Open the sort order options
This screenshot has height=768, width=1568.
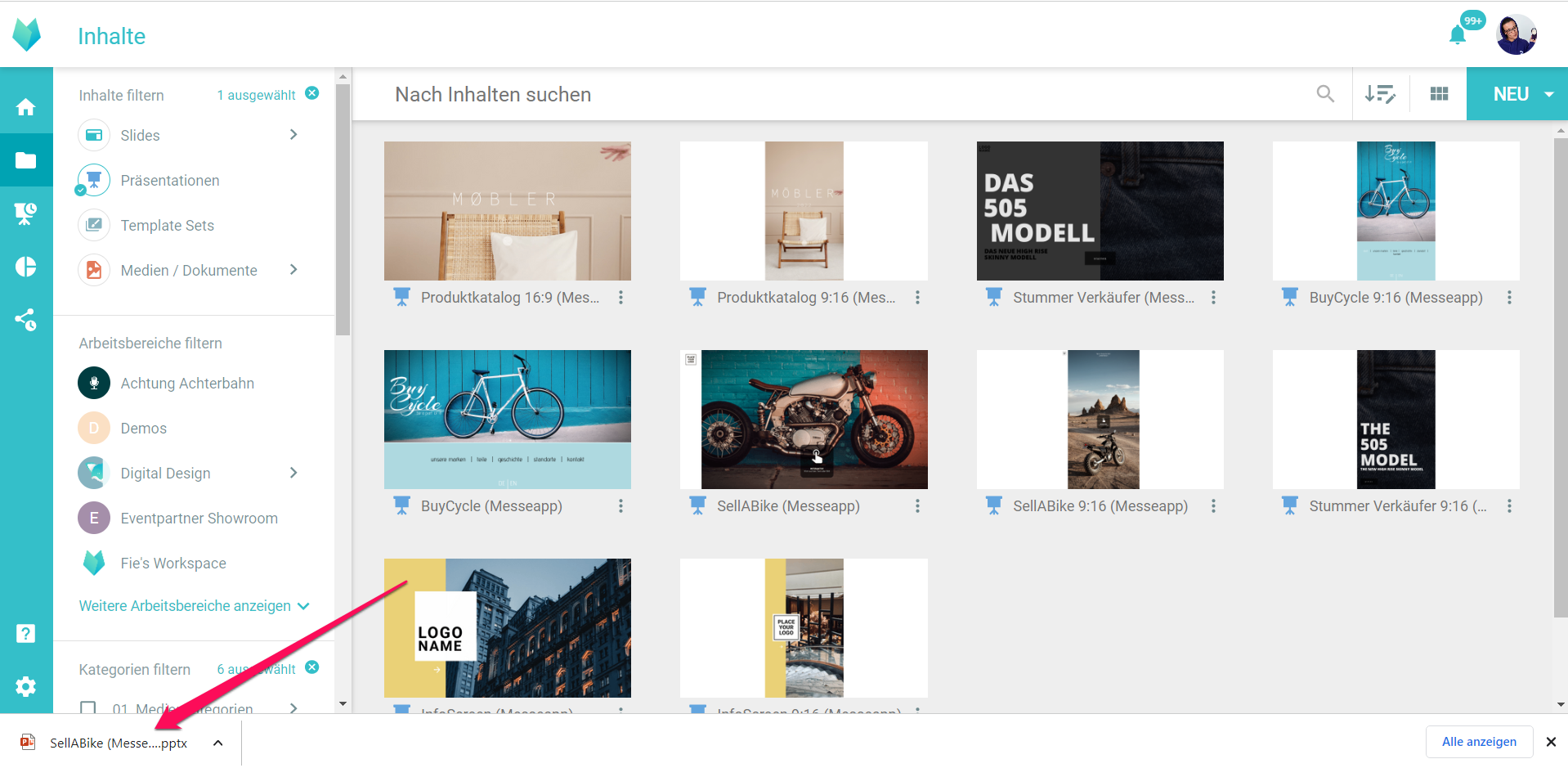(x=1380, y=94)
